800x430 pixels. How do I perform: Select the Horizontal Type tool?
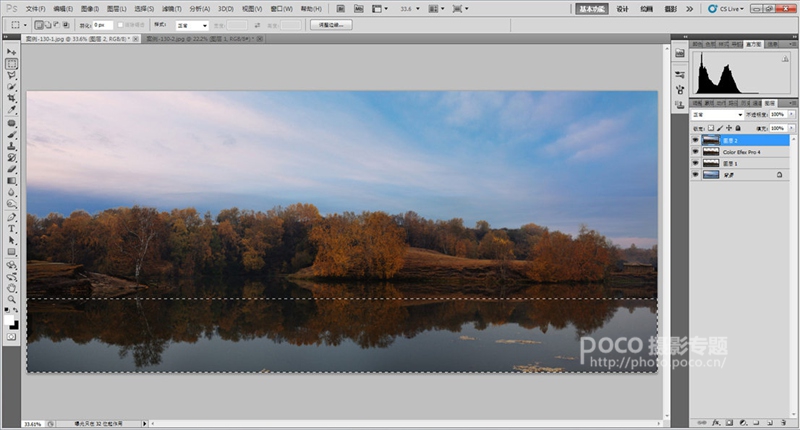(11, 229)
